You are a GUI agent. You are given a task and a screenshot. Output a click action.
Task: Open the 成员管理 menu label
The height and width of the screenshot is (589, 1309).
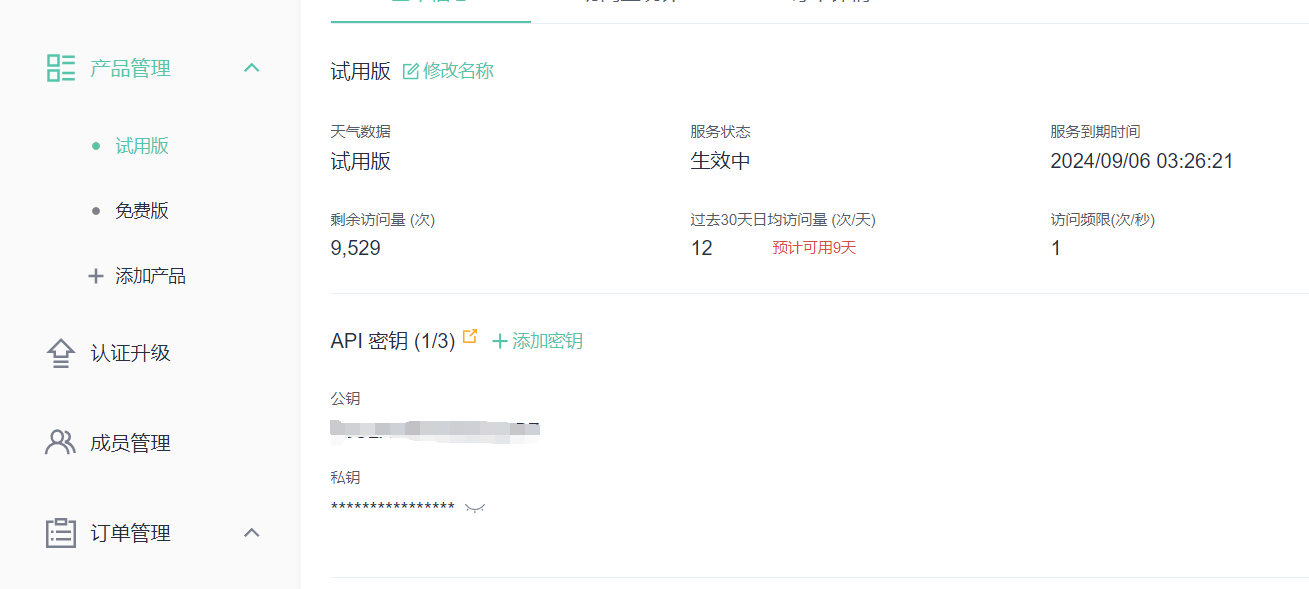(x=131, y=443)
